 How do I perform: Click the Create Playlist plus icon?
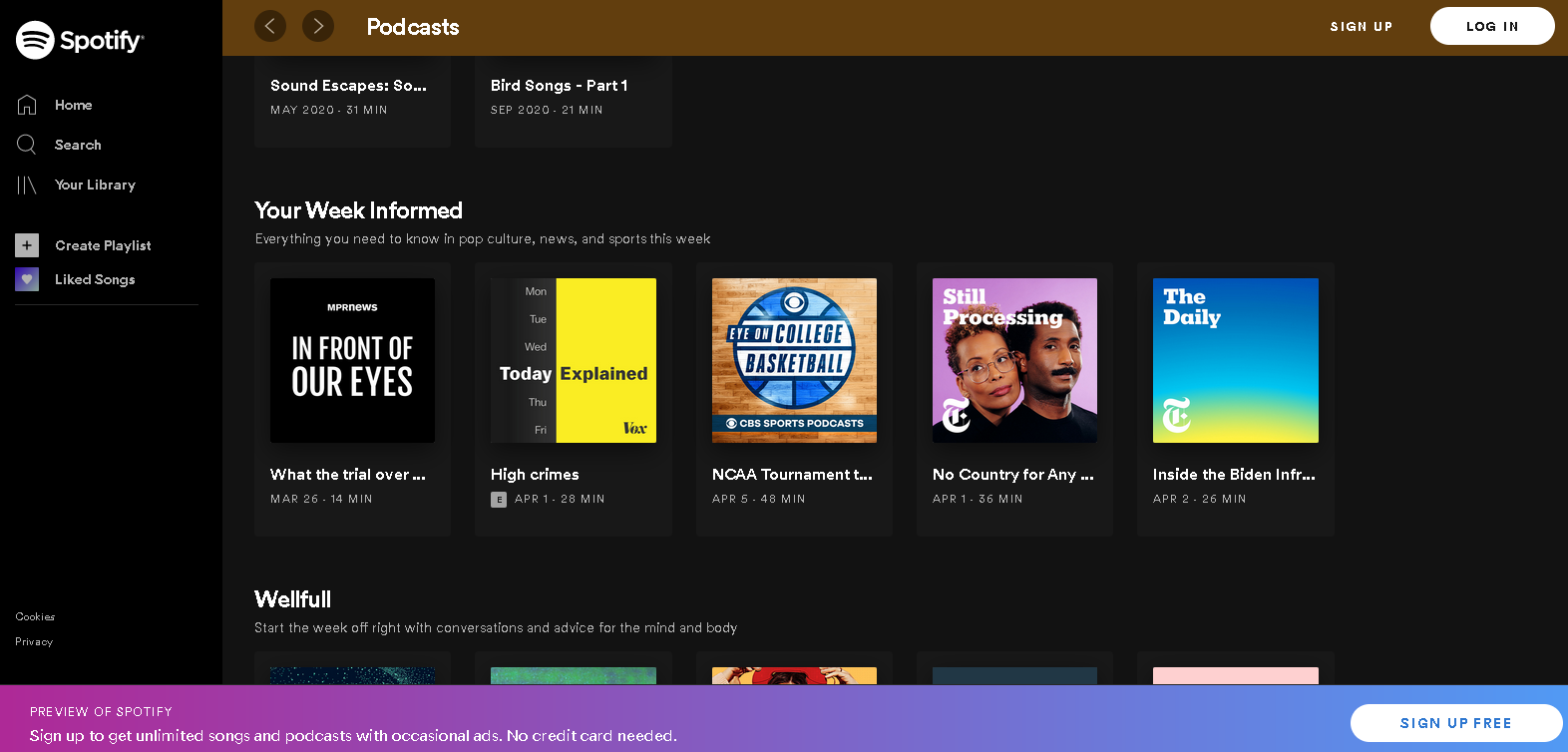(27, 245)
